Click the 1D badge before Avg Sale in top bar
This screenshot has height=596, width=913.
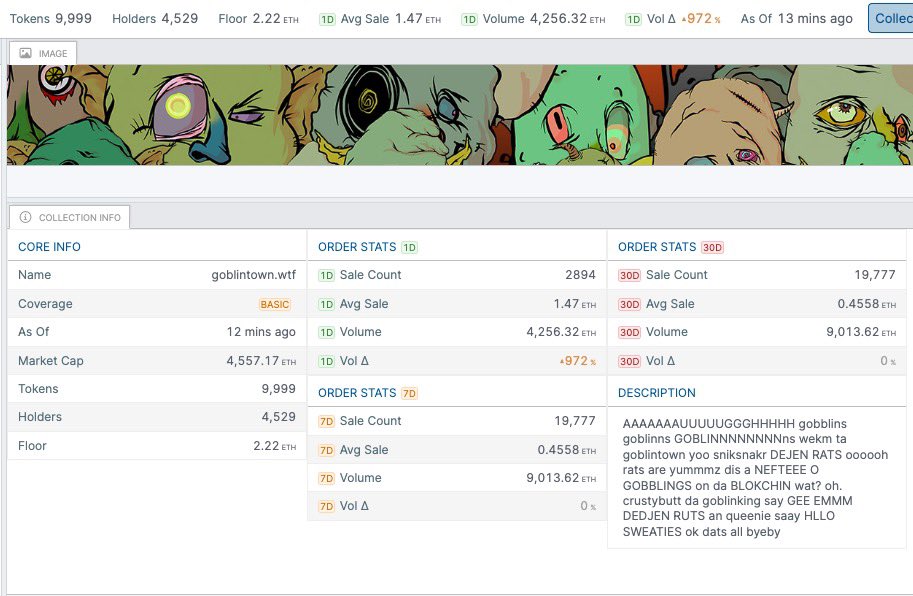[x=327, y=19]
